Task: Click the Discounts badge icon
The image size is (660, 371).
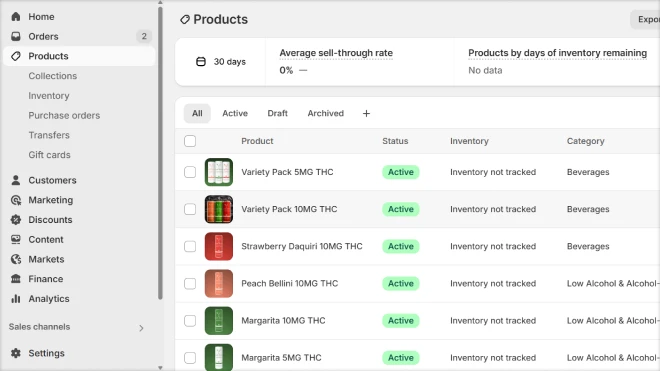Action: click(x=16, y=220)
